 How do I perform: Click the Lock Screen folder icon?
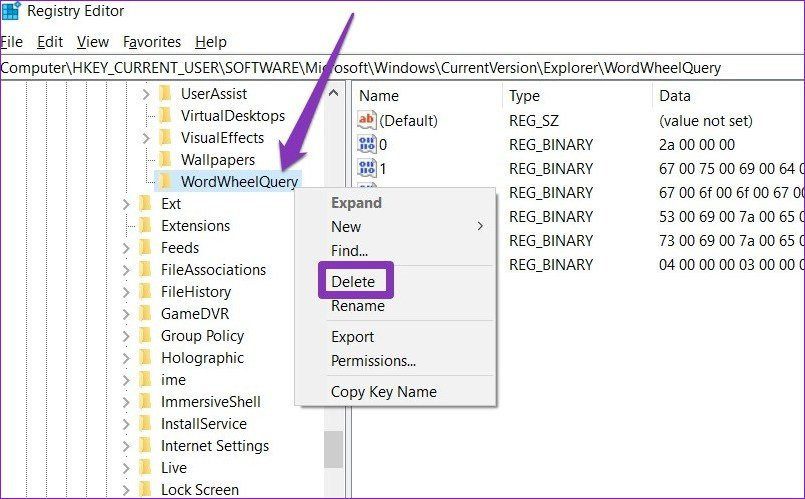tap(146, 489)
